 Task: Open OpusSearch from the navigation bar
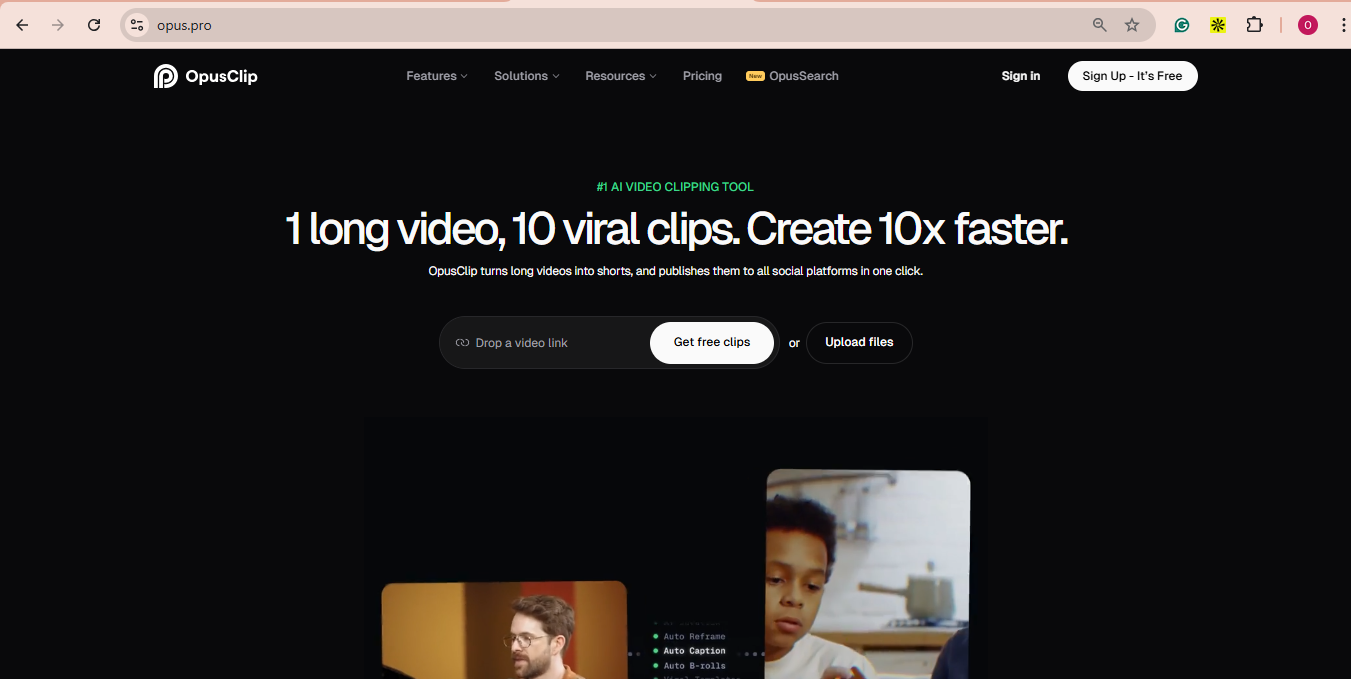coord(803,76)
